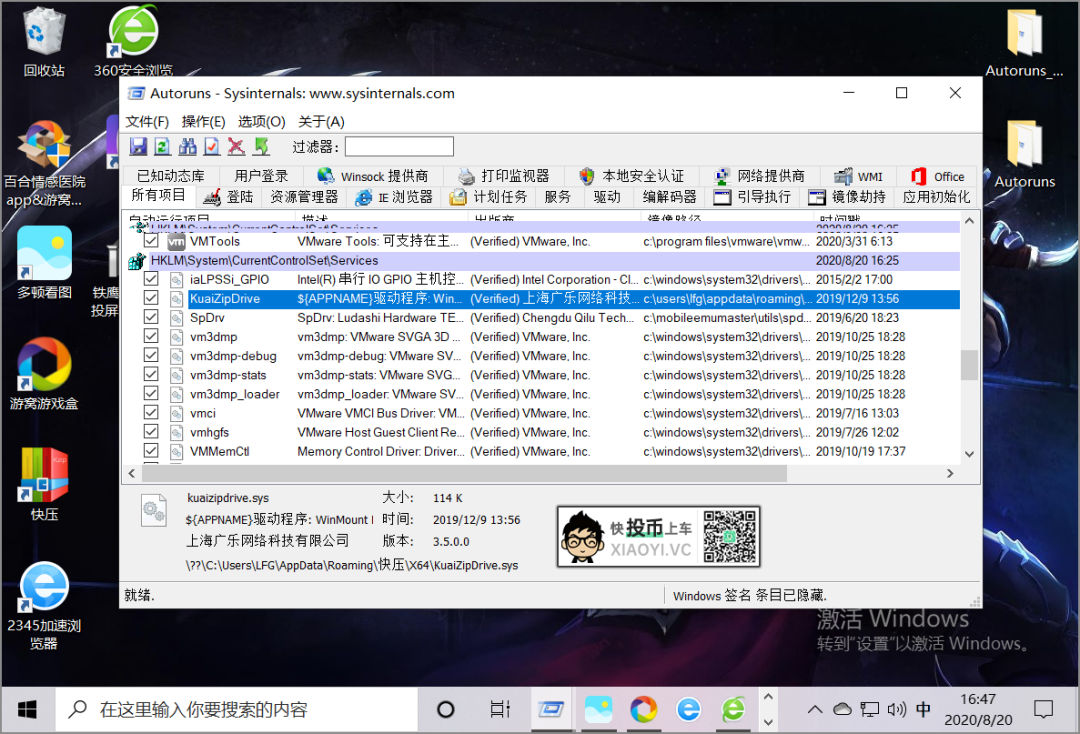The width and height of the screenshot is (1080, 734).
Task: Disable the SpDrv autorun entry
Action: coord(150,317)
